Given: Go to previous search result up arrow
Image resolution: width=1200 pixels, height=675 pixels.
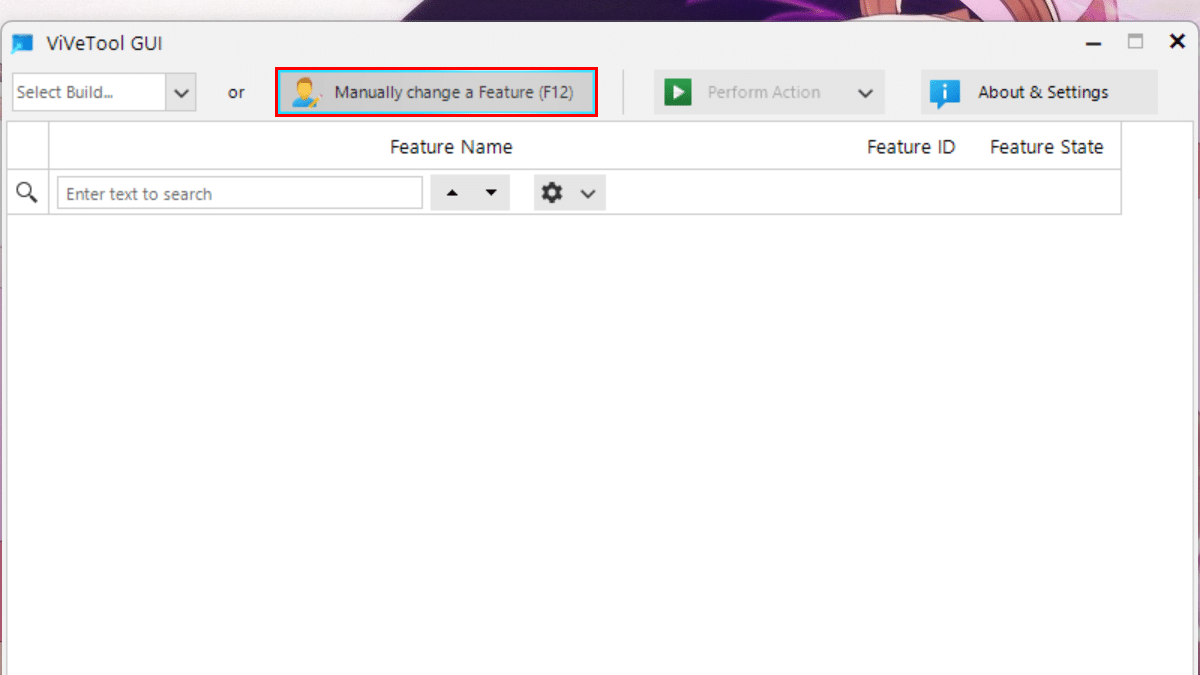Looking at the screenshot, I should [x=451, y=193].
